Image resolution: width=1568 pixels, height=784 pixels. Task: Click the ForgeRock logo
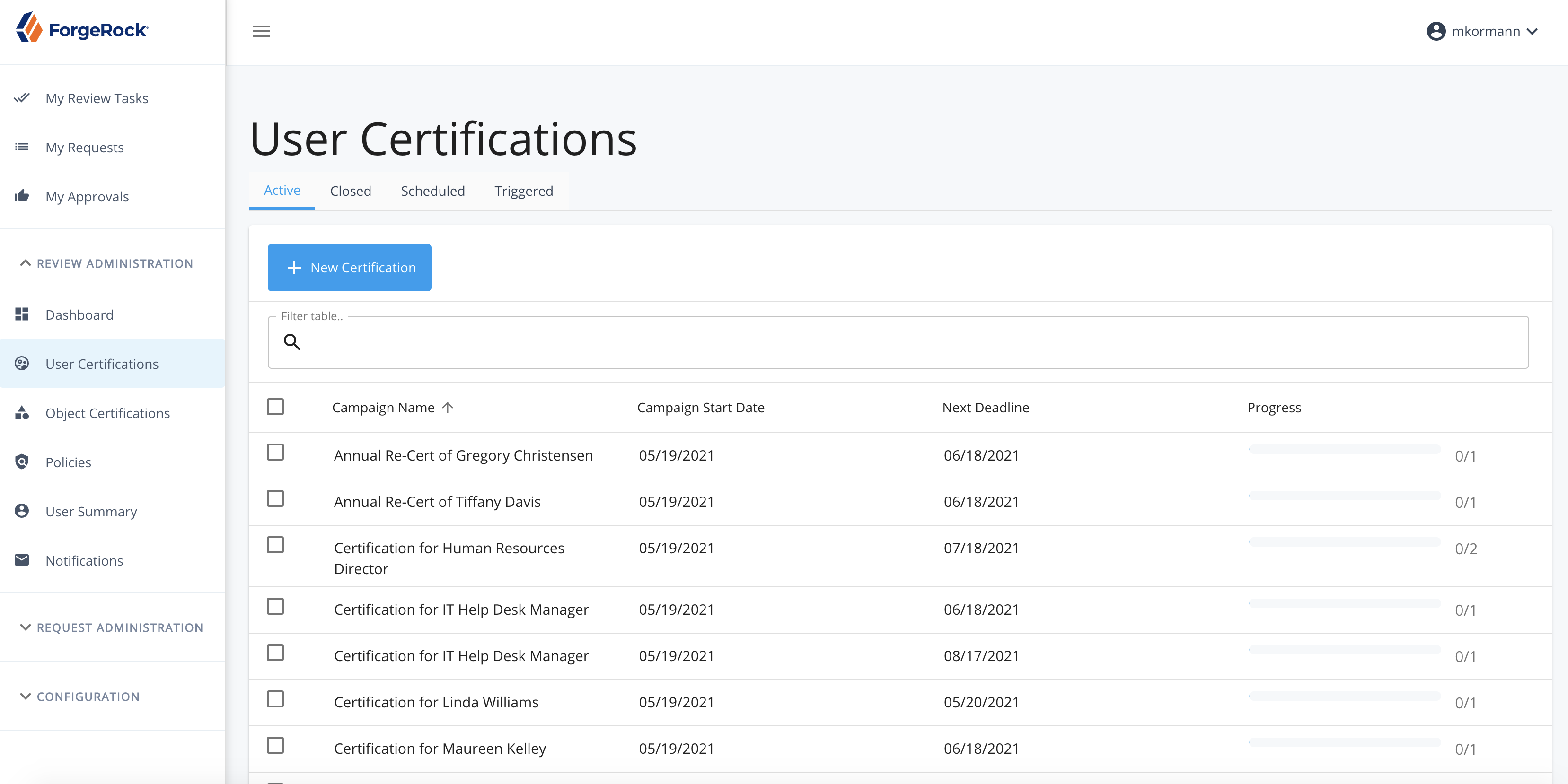(x=81, y=28)
